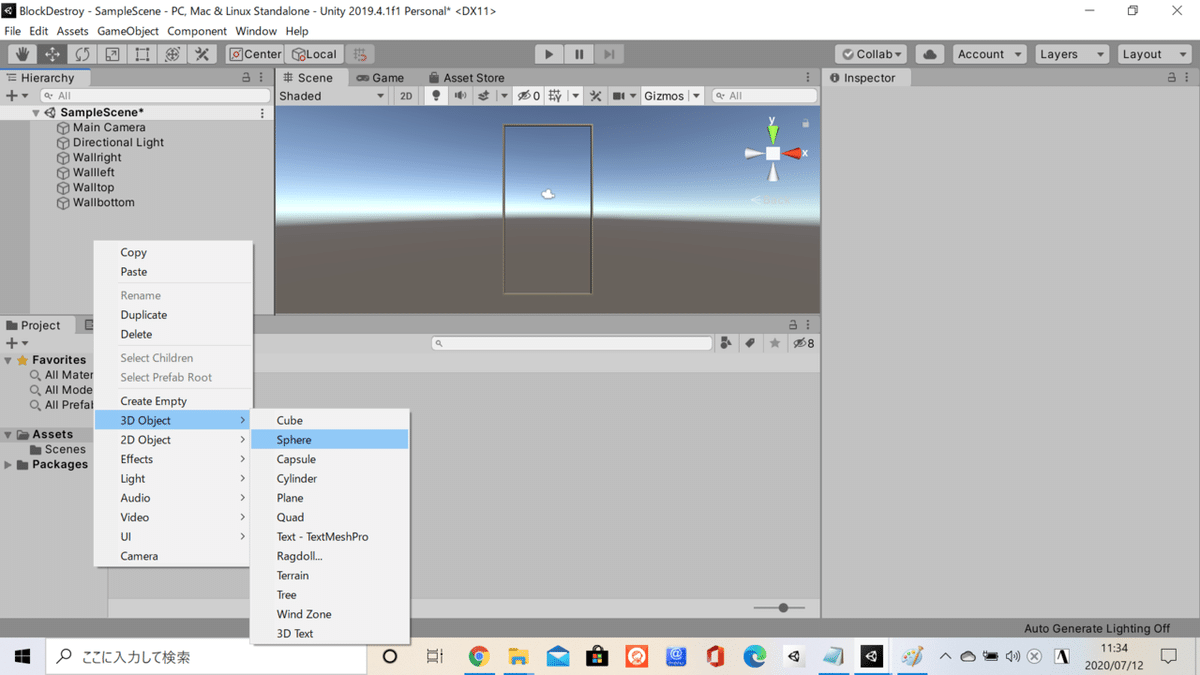
Task: Open the Layers dropdown
Action: tap(1071, 54)
